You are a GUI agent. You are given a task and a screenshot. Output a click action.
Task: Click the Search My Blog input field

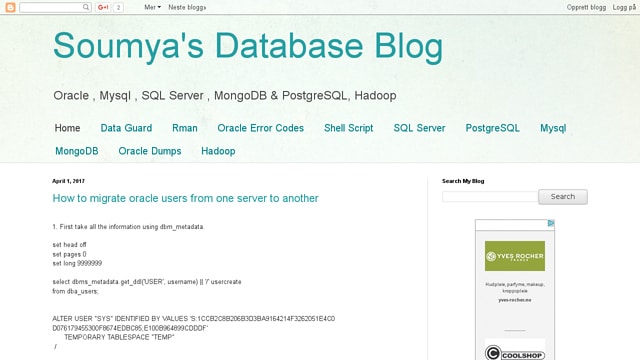[x=490, y=197]
